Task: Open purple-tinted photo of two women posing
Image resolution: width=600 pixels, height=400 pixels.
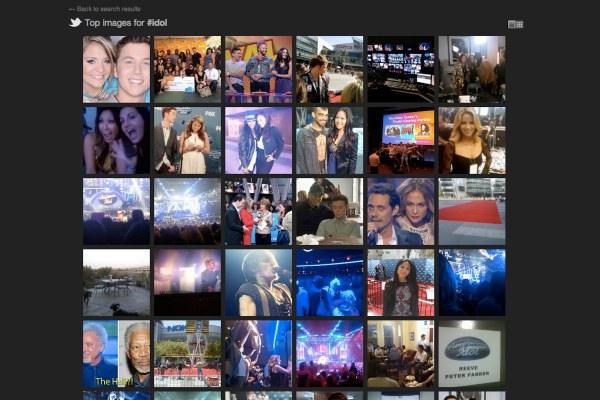Action: [259, 140]
